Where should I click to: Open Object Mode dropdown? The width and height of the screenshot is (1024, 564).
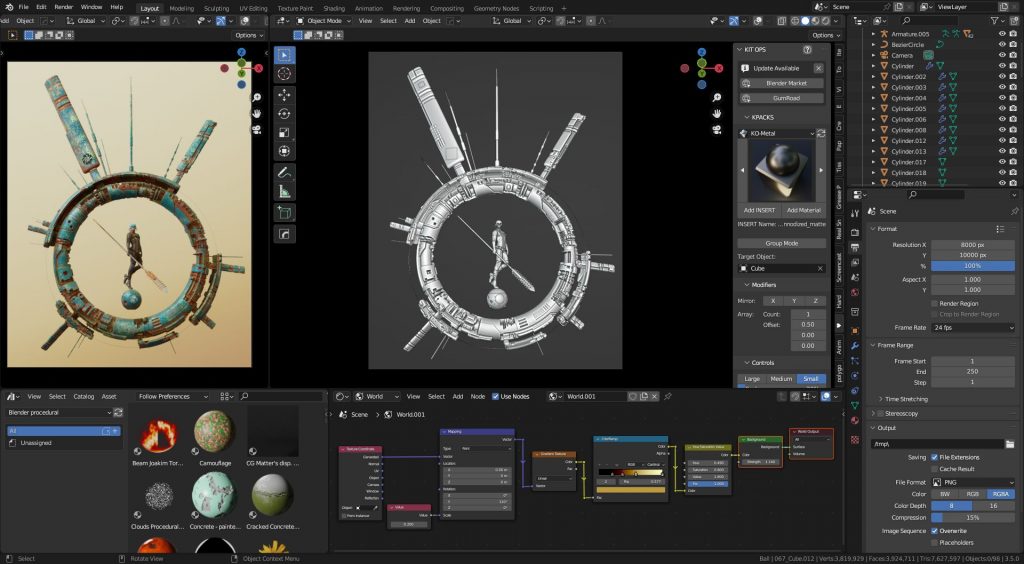click(x=325, y=21)
